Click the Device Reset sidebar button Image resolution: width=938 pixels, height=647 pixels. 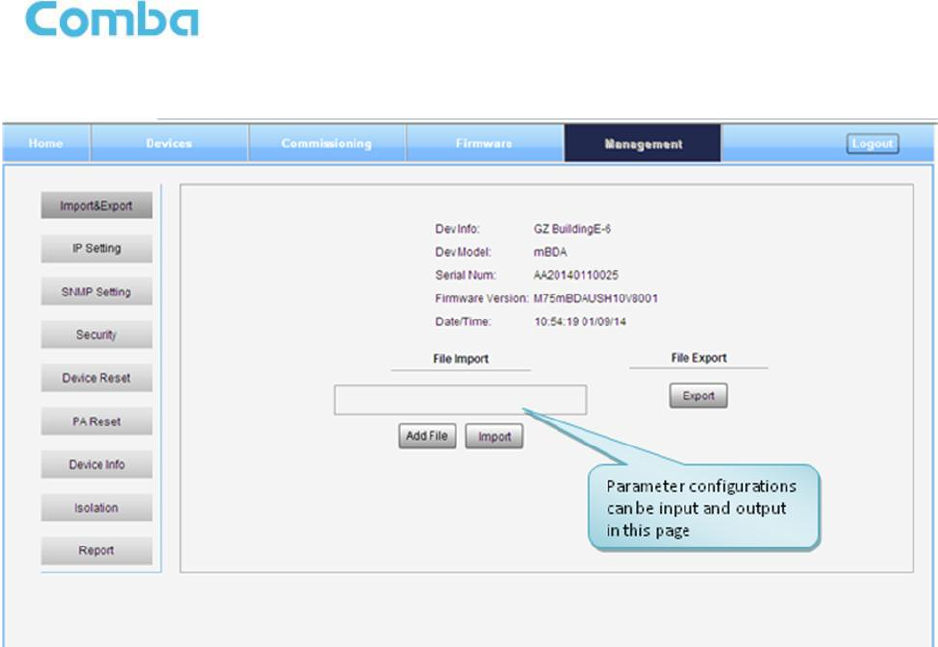pos(96,378)
